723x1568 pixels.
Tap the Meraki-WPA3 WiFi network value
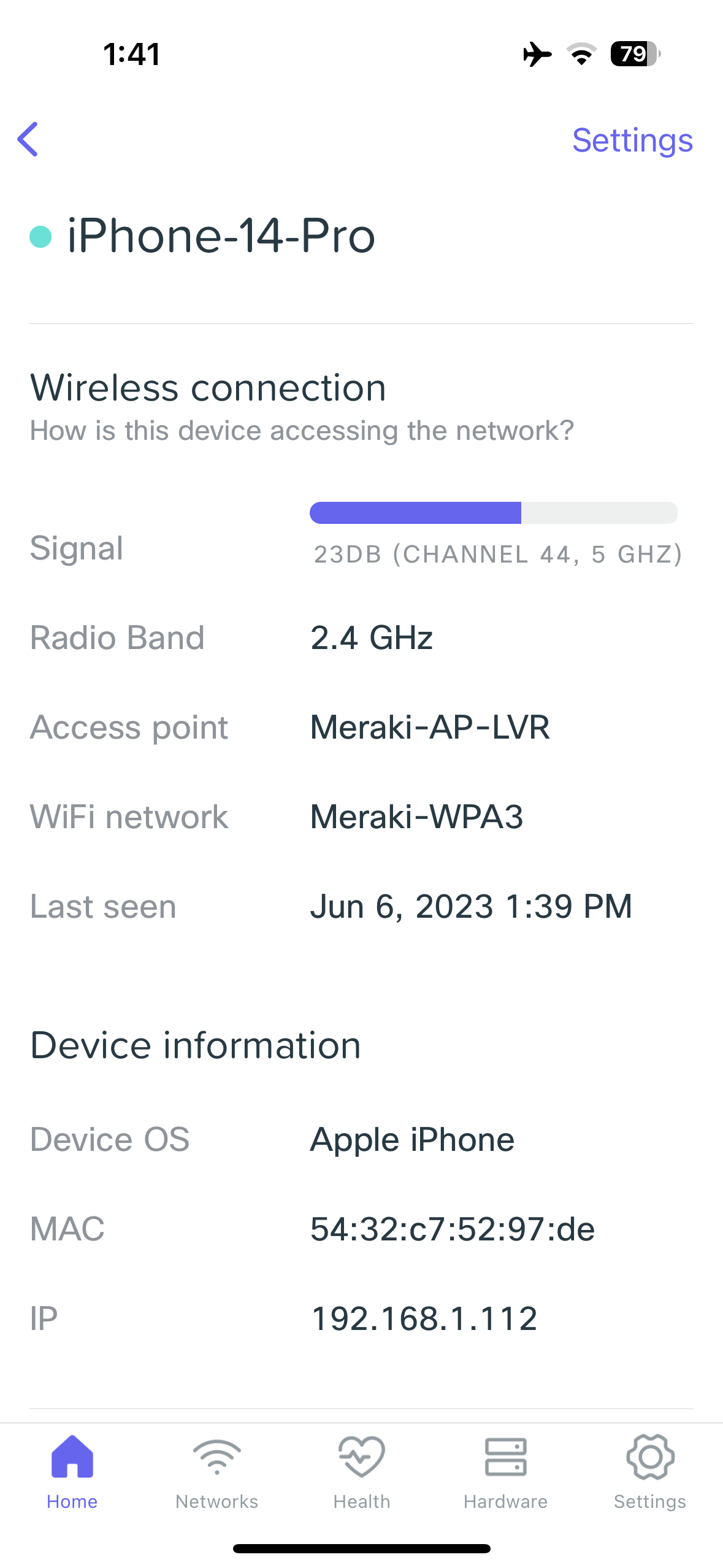tap(416, 817)
